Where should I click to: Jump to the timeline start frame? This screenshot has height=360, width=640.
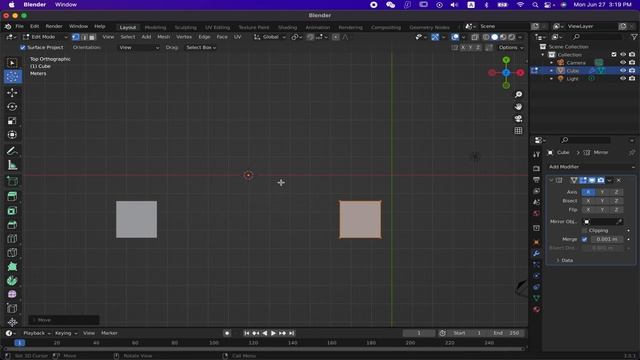(x=247, y=333)
